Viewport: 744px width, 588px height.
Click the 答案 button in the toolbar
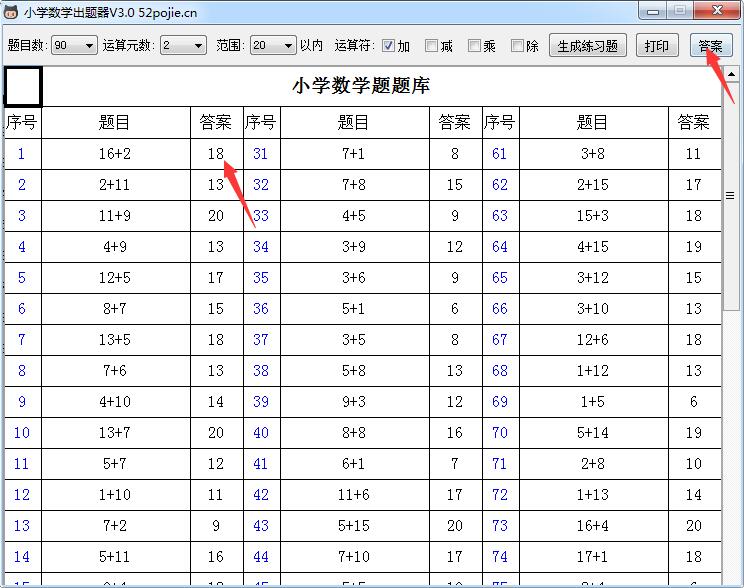point(710,46)
